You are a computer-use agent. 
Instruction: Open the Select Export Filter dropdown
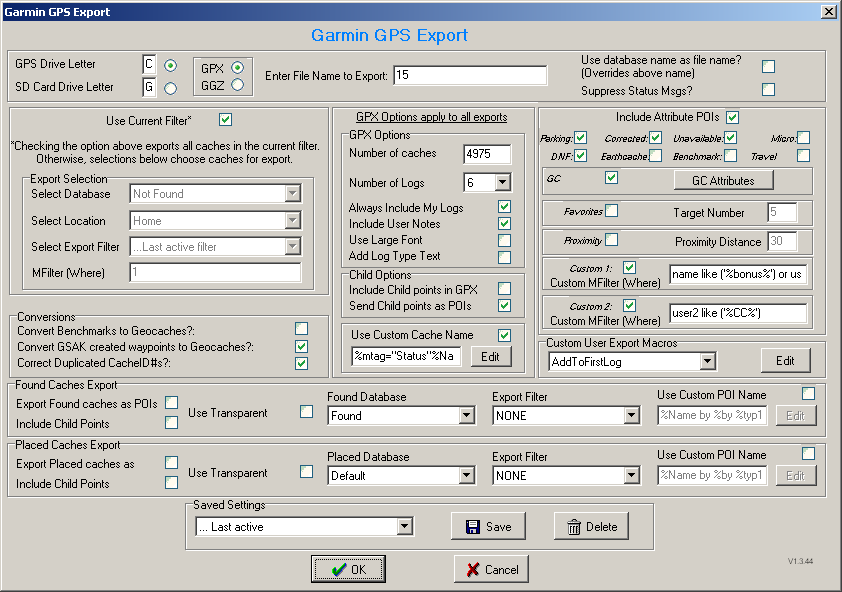click(292, 247)
